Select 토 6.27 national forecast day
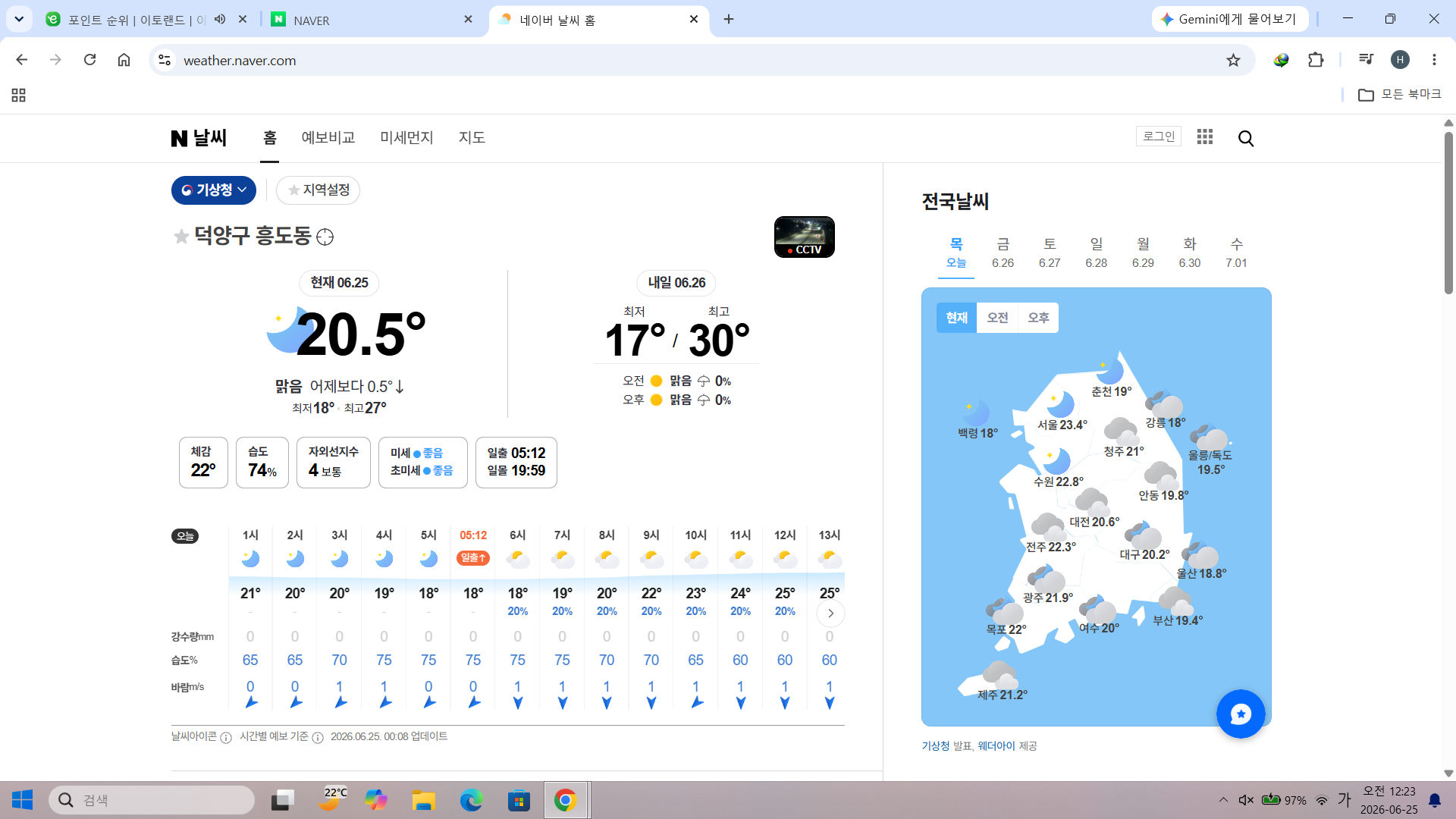Image resolution: width=1456 pixels, height=819 pixels. tap(1050, 253)
